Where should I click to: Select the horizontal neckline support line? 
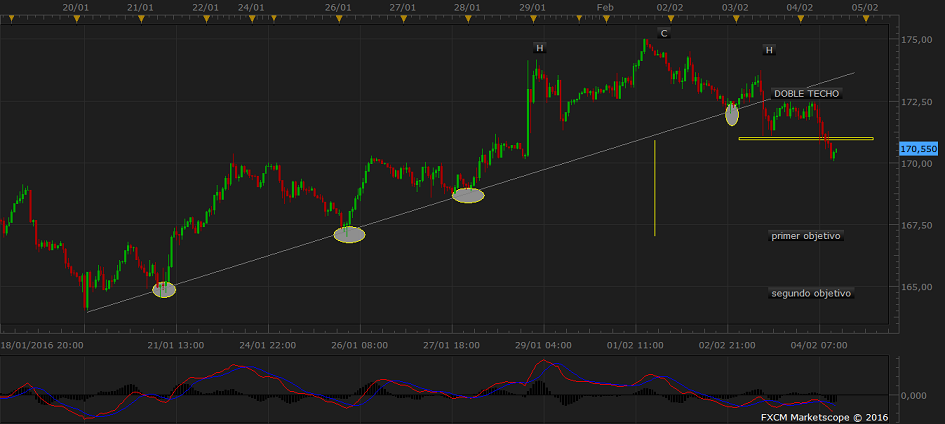point(805,139)
